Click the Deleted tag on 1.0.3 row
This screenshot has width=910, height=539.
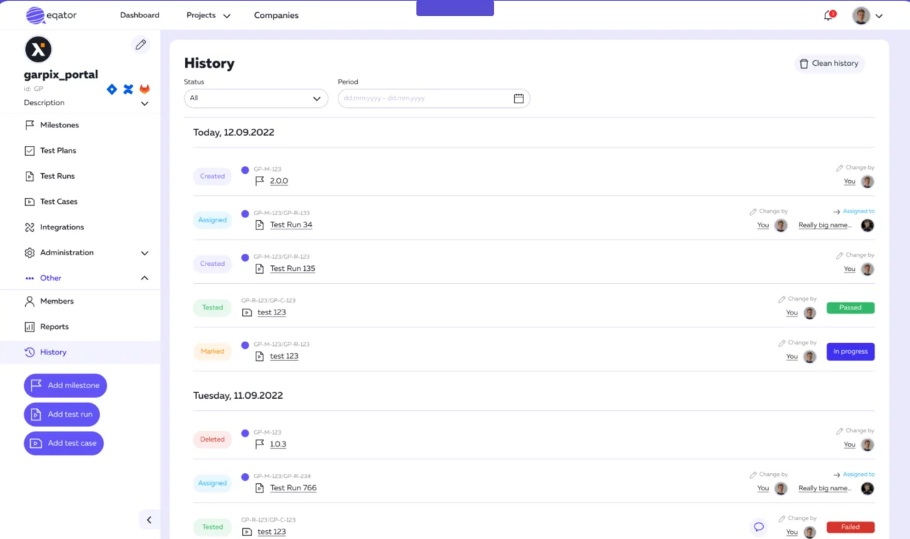tap(212, 439)
